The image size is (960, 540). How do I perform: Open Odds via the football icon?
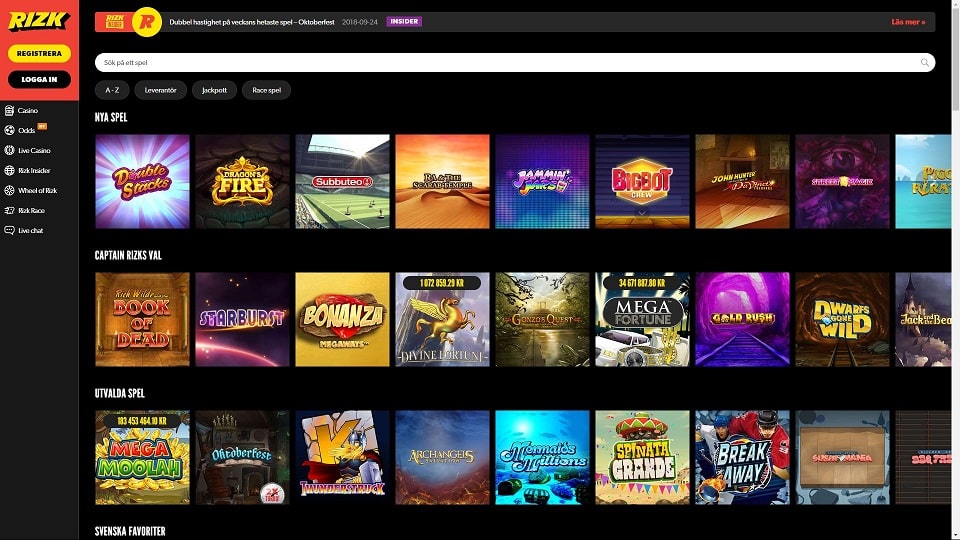(x=9, y=130)
